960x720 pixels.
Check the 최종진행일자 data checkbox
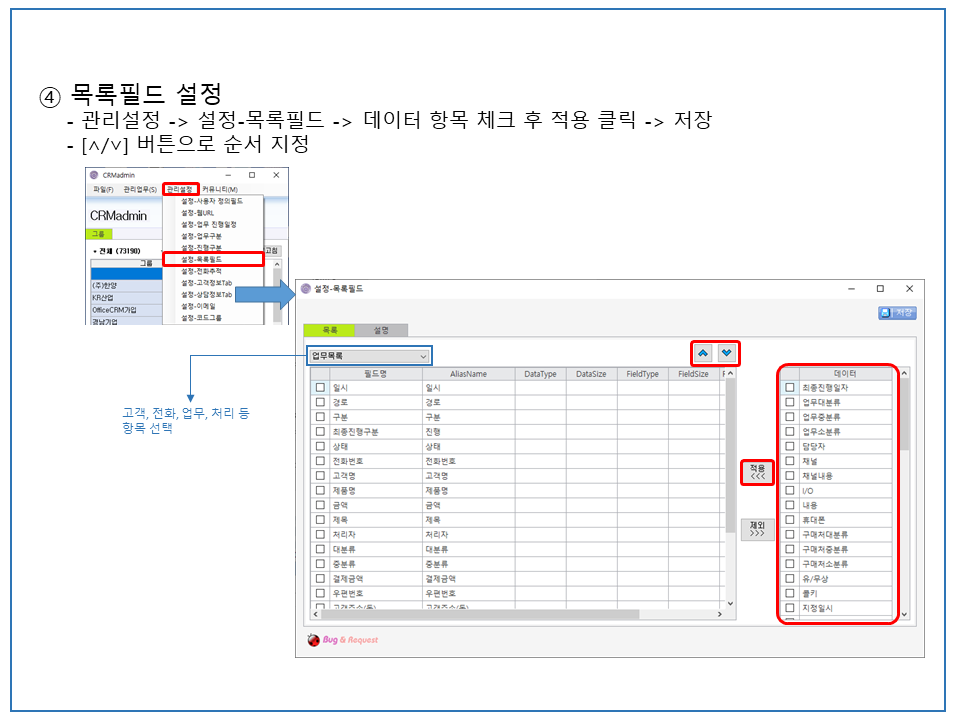click(790, 388)
